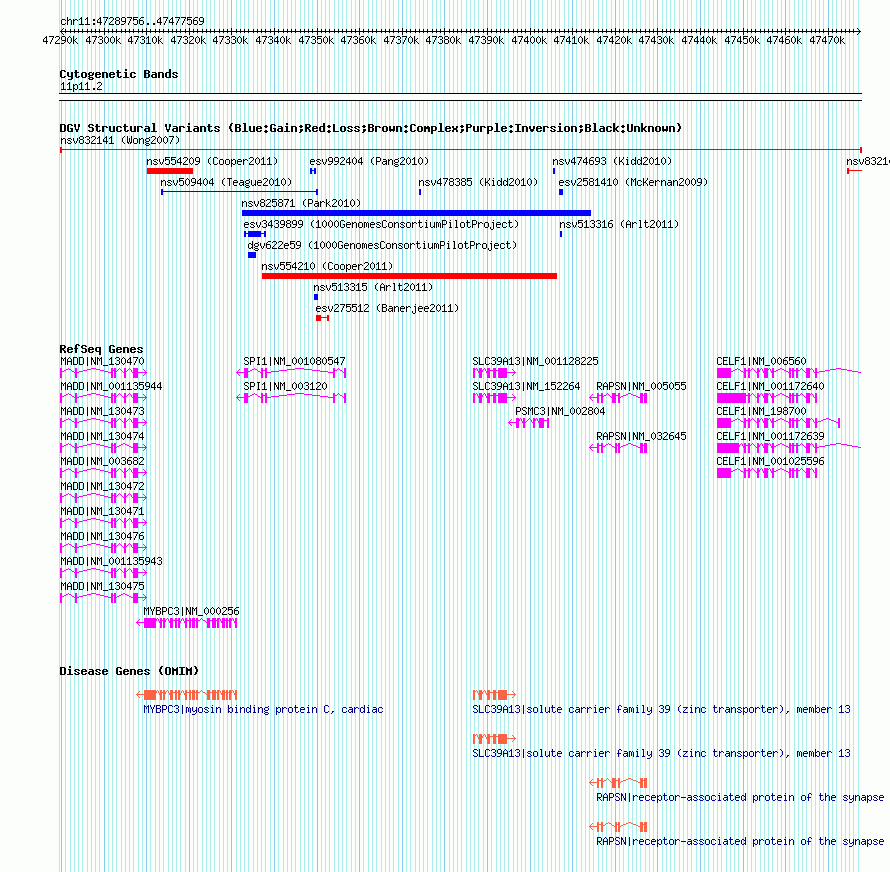The image size is (890, 872).
Task: Click the MADD|NM_130472 transcript label
Action: coord(102,486)
